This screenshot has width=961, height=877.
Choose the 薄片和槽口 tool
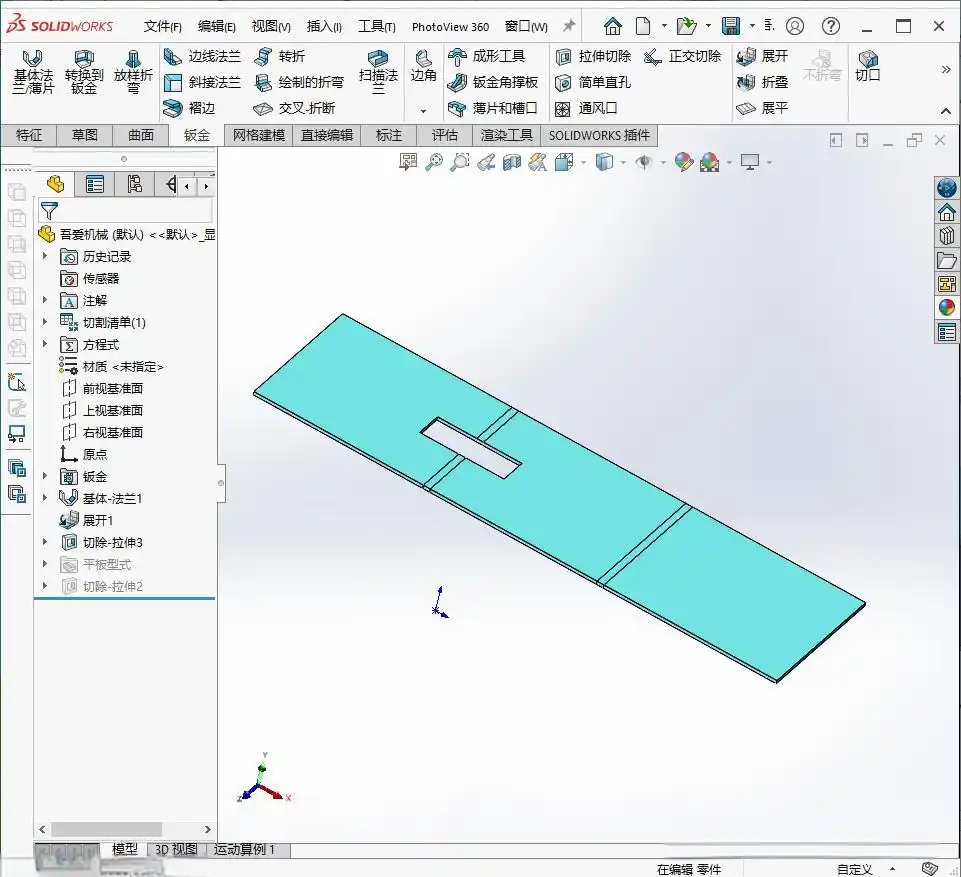(493, 108)
